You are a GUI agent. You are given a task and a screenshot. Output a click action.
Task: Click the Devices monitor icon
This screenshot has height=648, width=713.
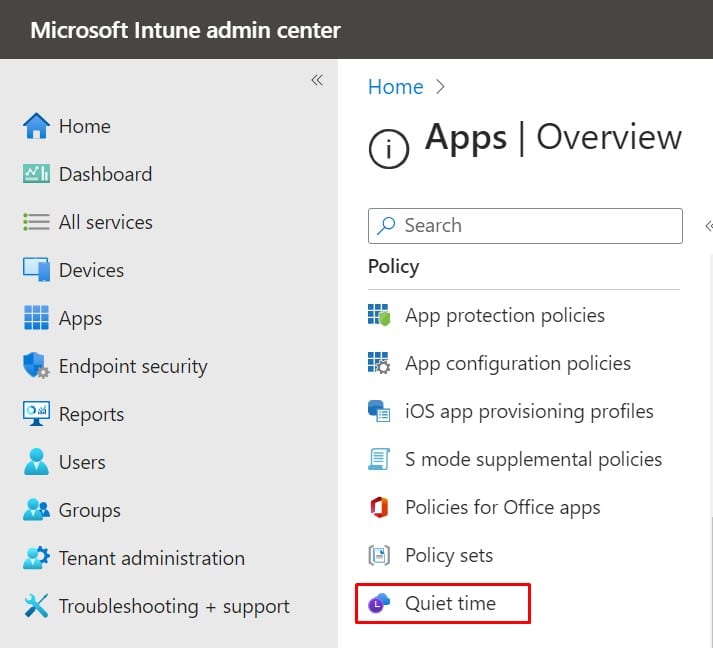pos(36,270)
